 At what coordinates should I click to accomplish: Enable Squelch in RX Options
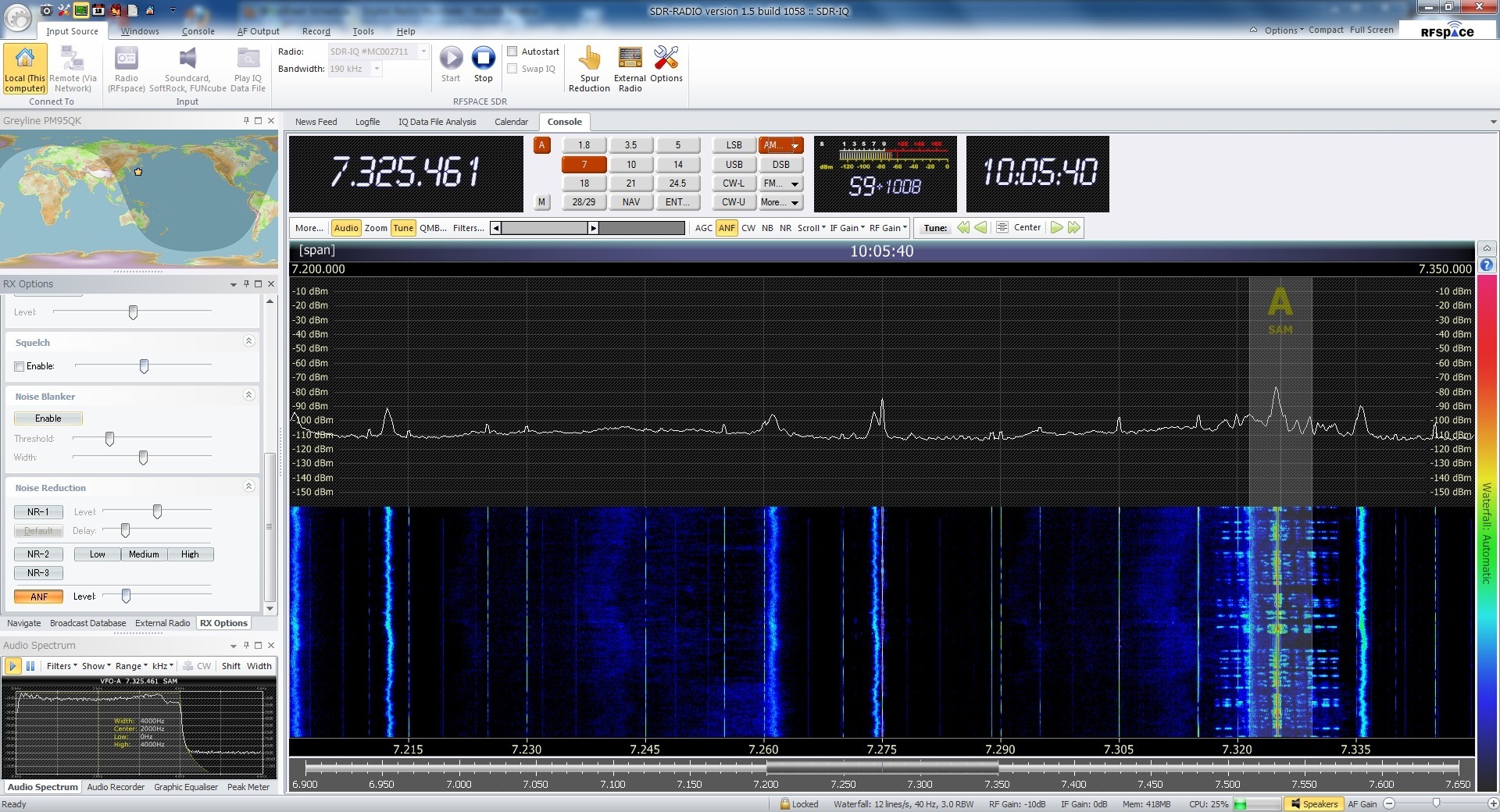(x=20, y=366)
